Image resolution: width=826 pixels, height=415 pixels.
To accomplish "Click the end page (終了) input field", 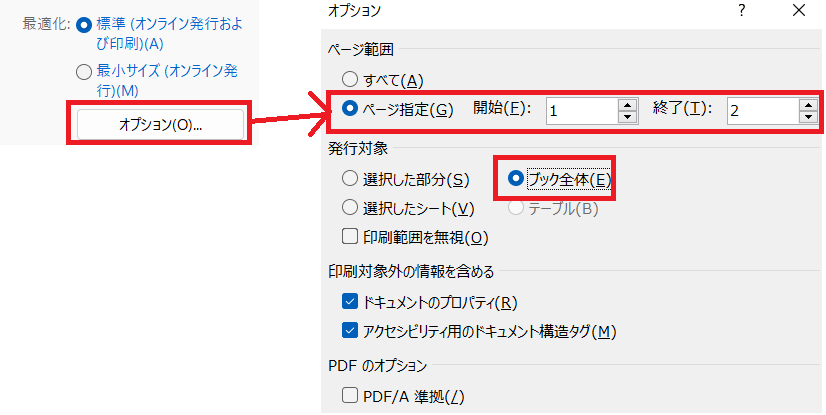I will point(761,110).
